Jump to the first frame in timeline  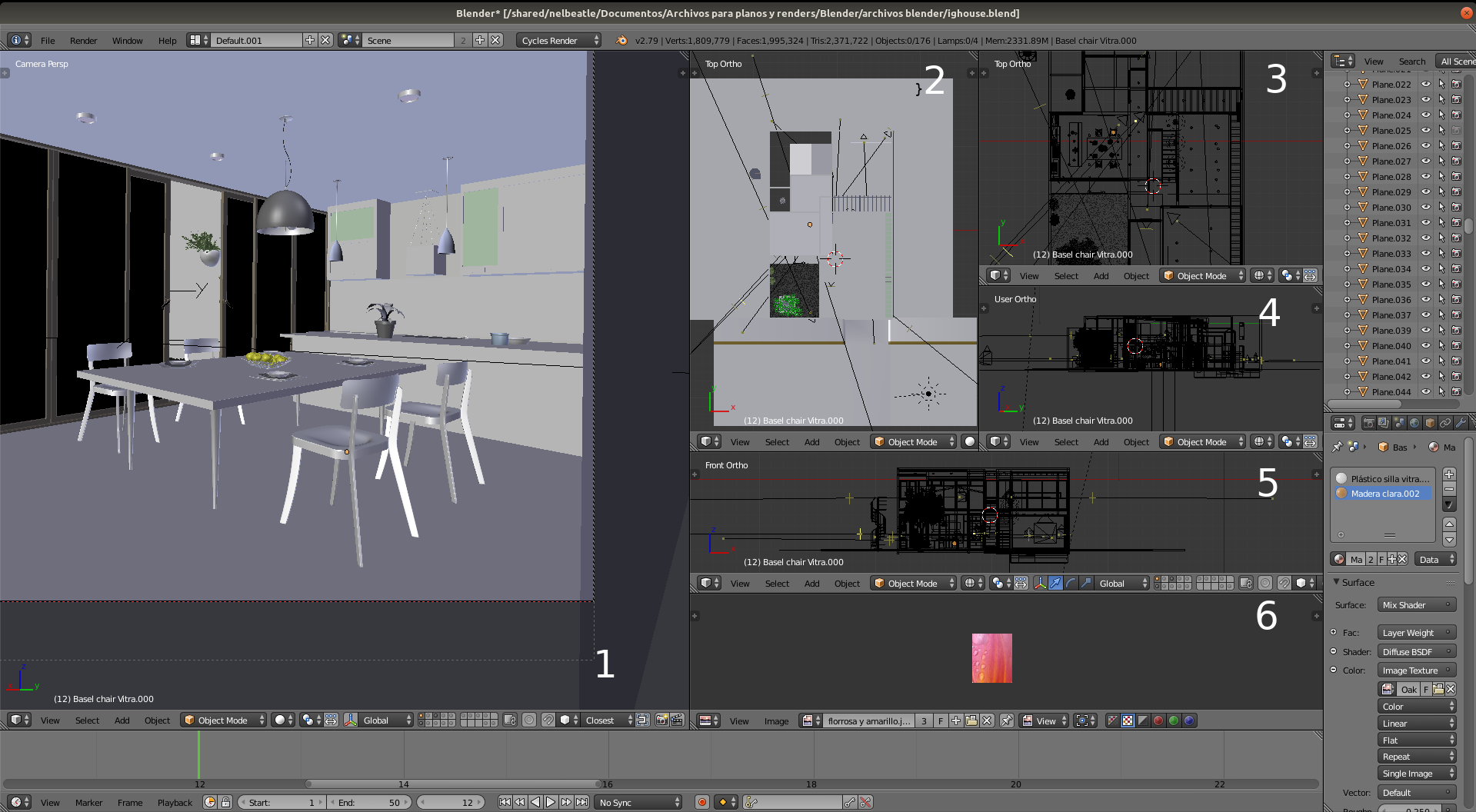pos(505,802)
